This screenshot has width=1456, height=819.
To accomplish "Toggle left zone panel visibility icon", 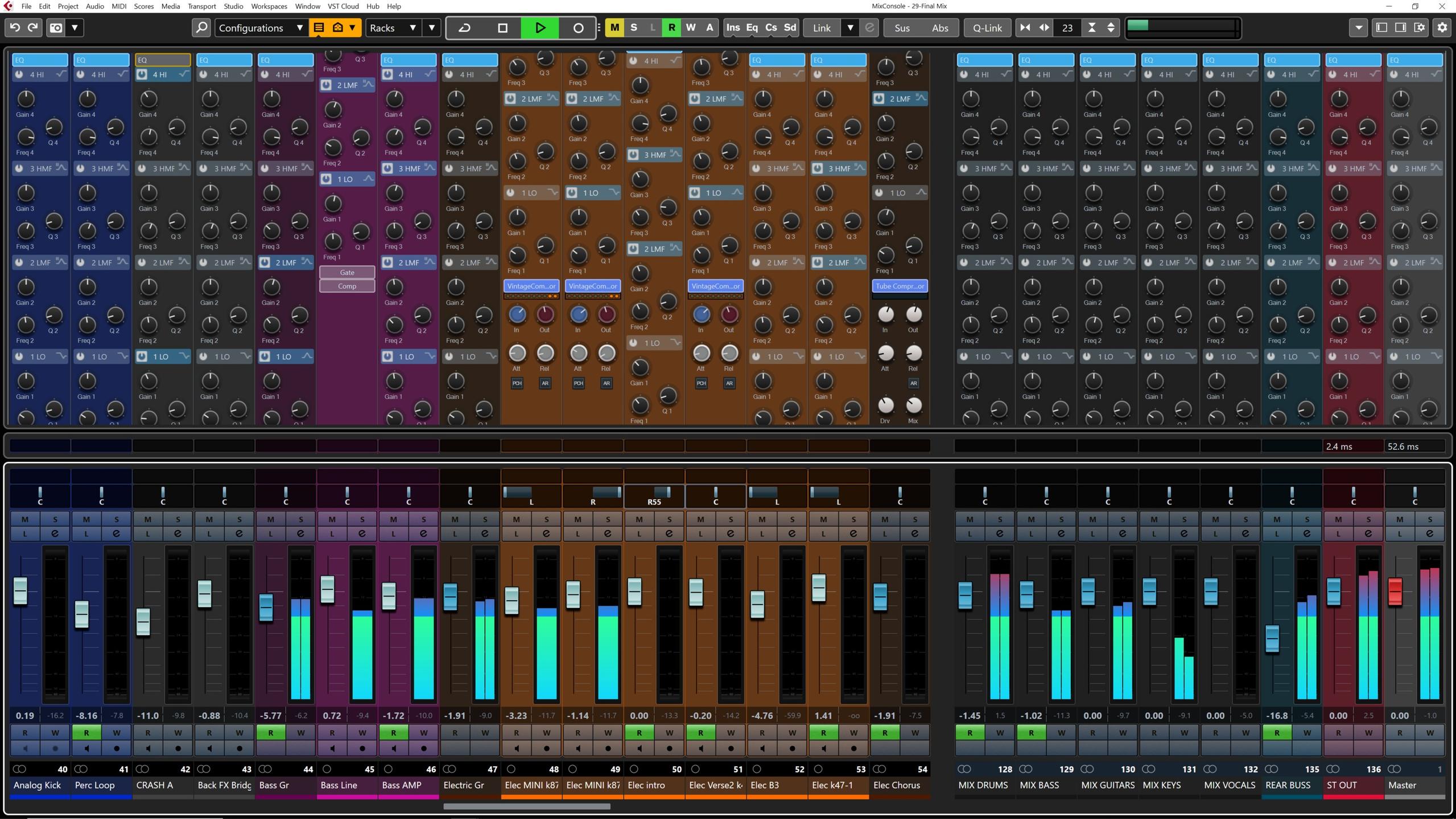I will pyautogui.click(x=1381, y=27).
